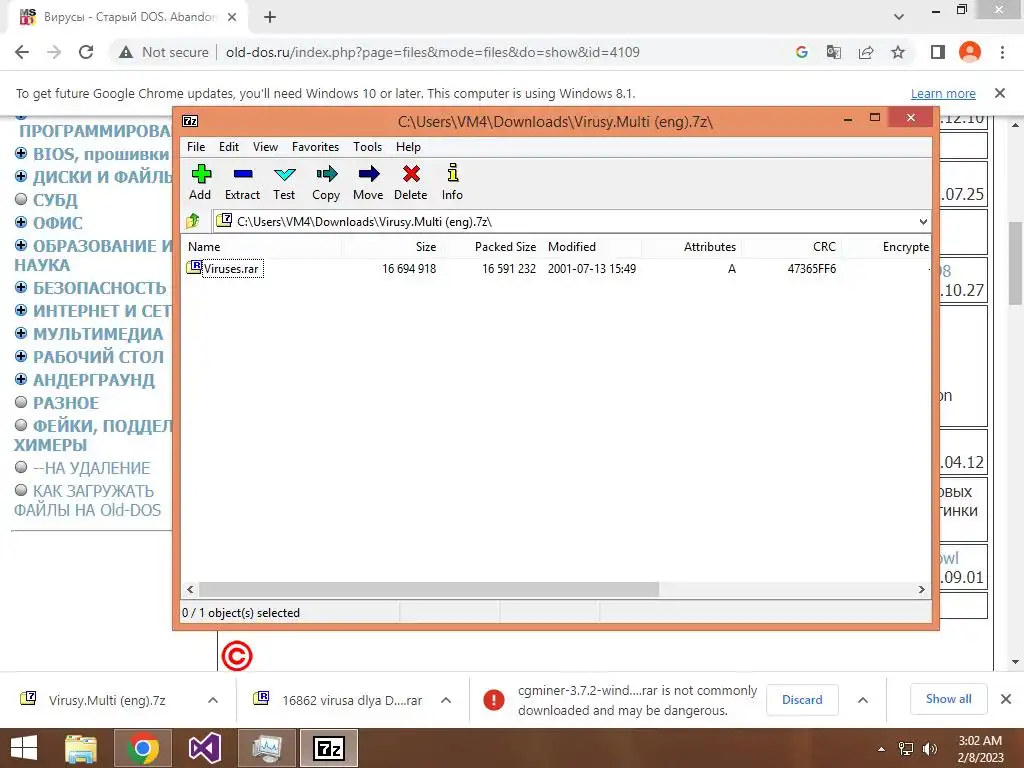The image size is (1024, 768).
Task: Expand cgminer download warning options
Action: 863,700
